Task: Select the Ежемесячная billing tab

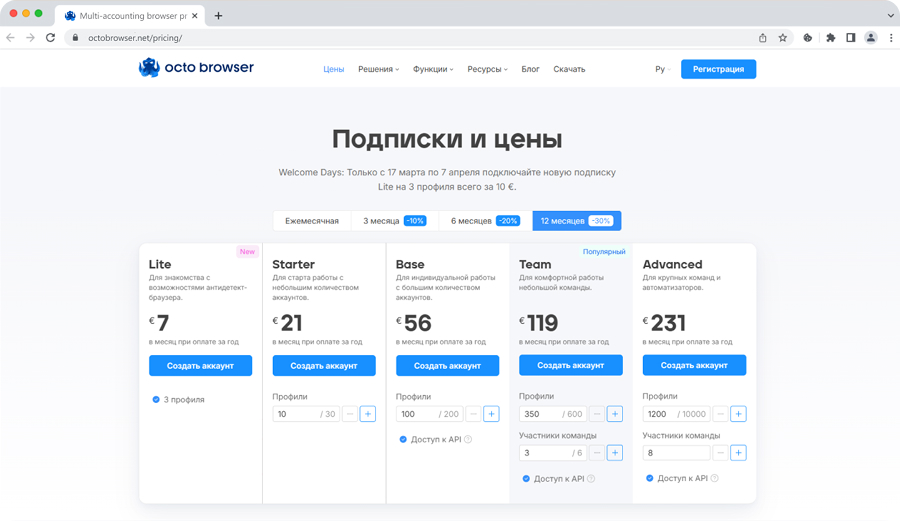Action: coord(312,221)
